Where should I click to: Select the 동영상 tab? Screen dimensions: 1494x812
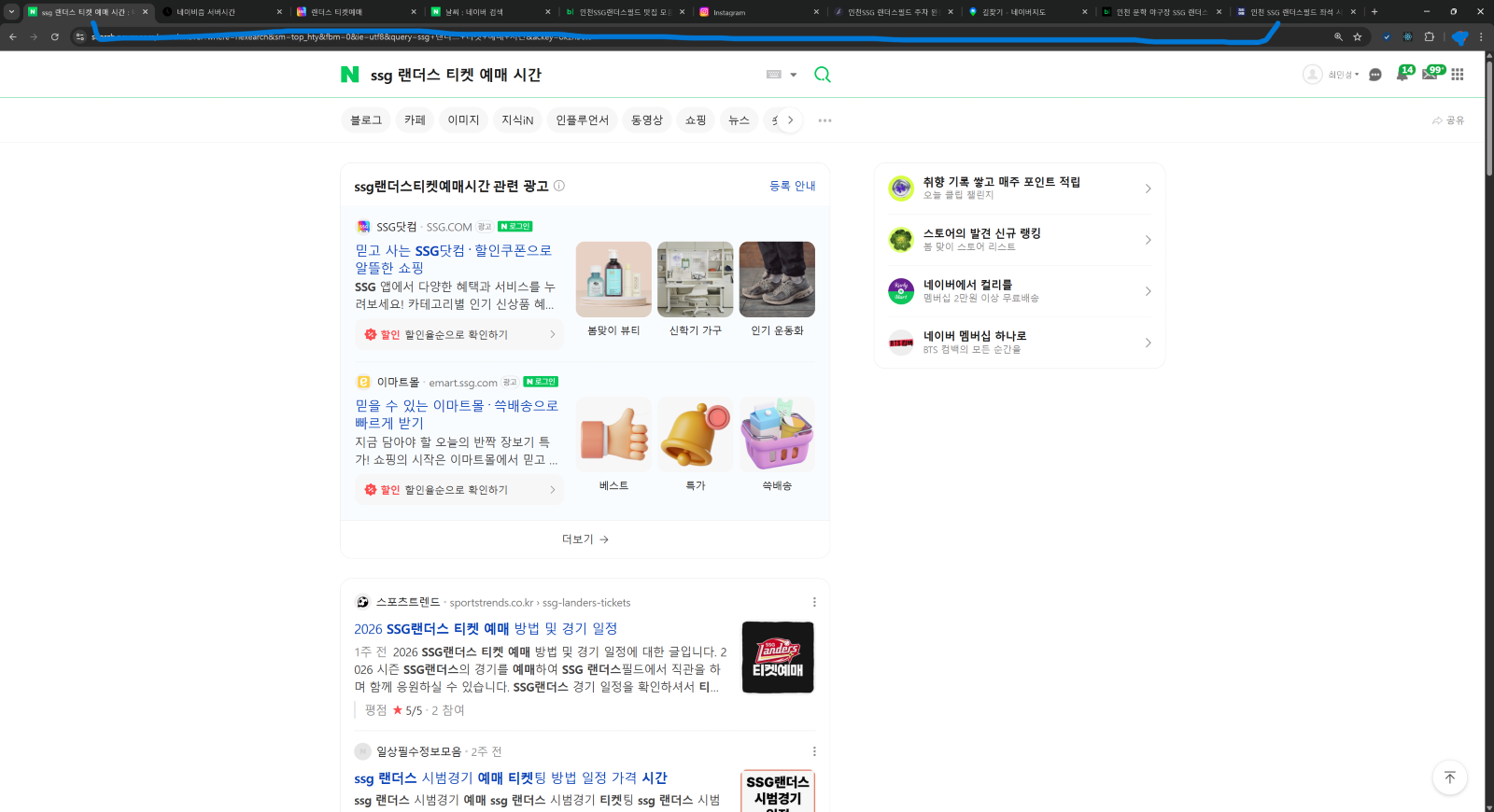(647, 120)
